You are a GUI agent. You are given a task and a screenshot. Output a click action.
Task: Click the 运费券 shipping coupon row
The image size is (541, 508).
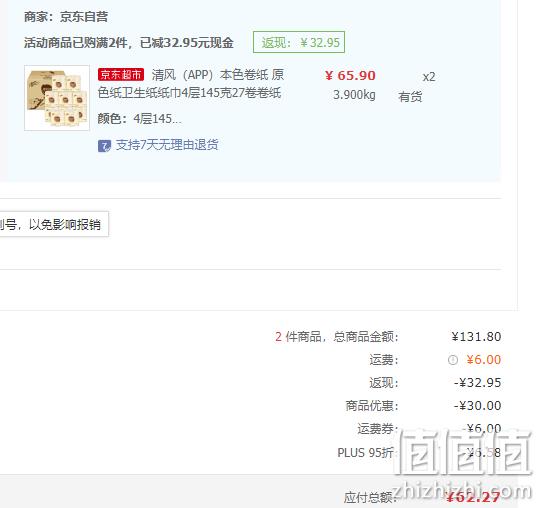point(429,429)
